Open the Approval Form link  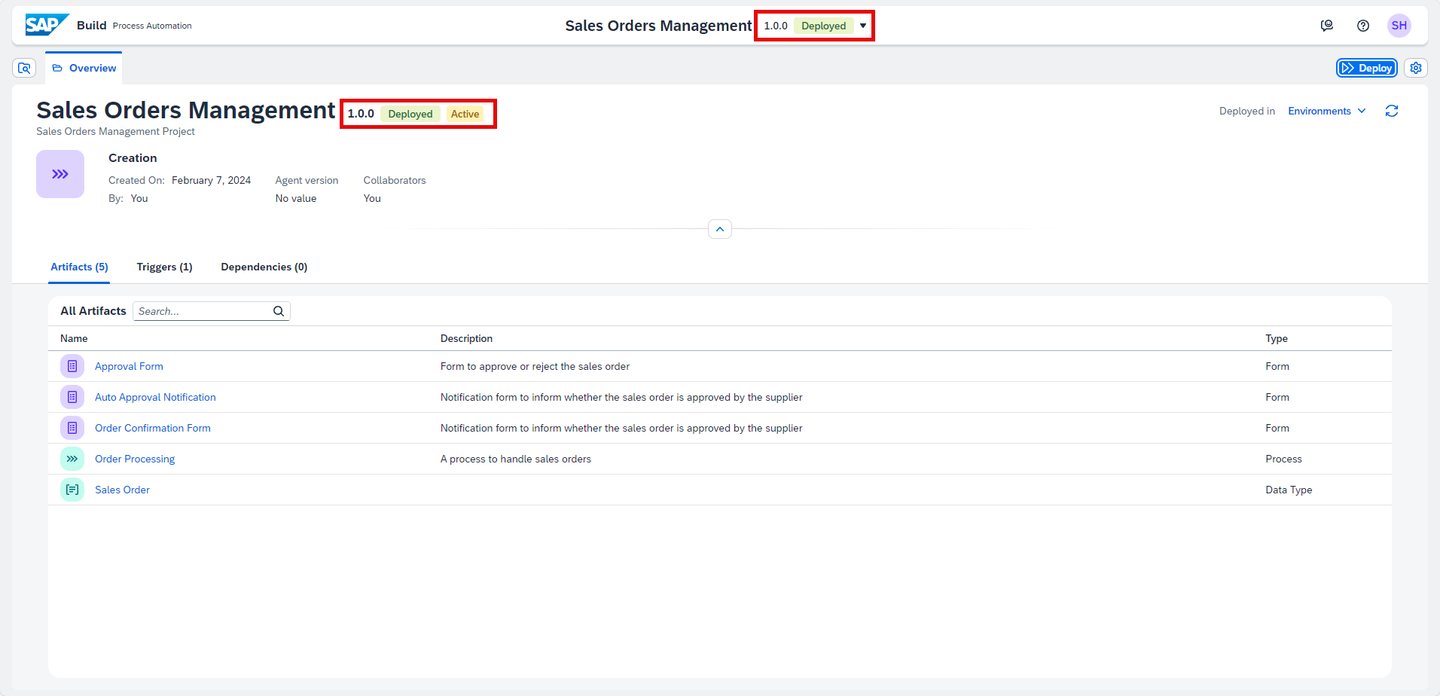(x=129, y=367)
